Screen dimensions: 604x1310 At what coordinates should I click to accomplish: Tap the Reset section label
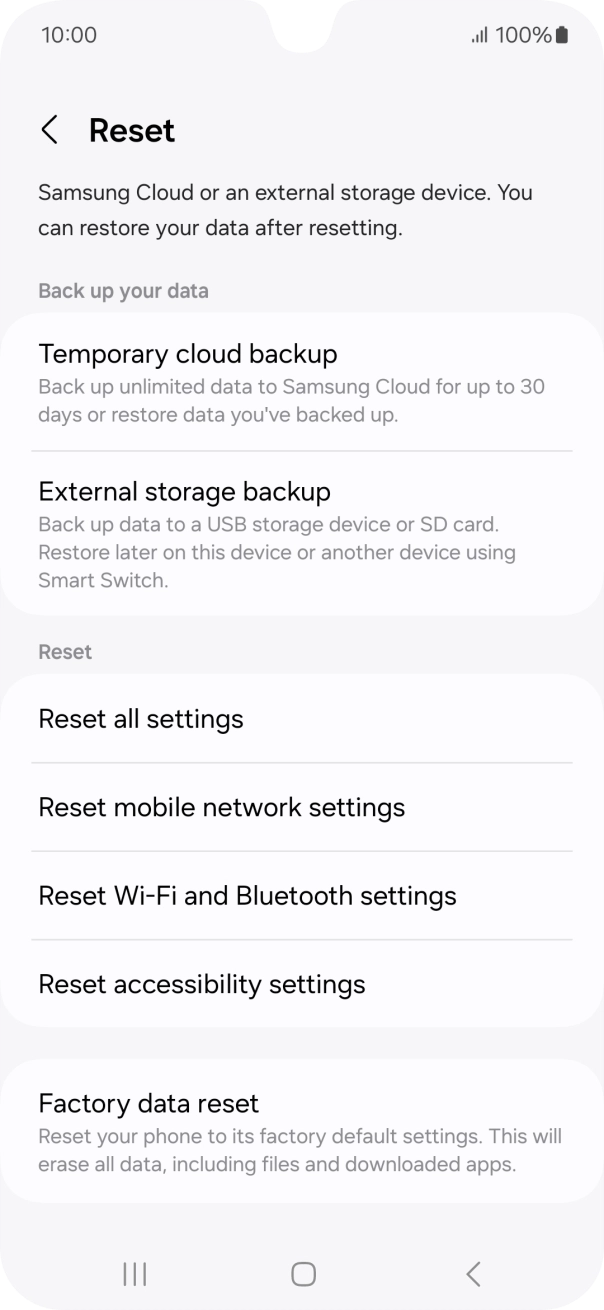tap(65, 651)
